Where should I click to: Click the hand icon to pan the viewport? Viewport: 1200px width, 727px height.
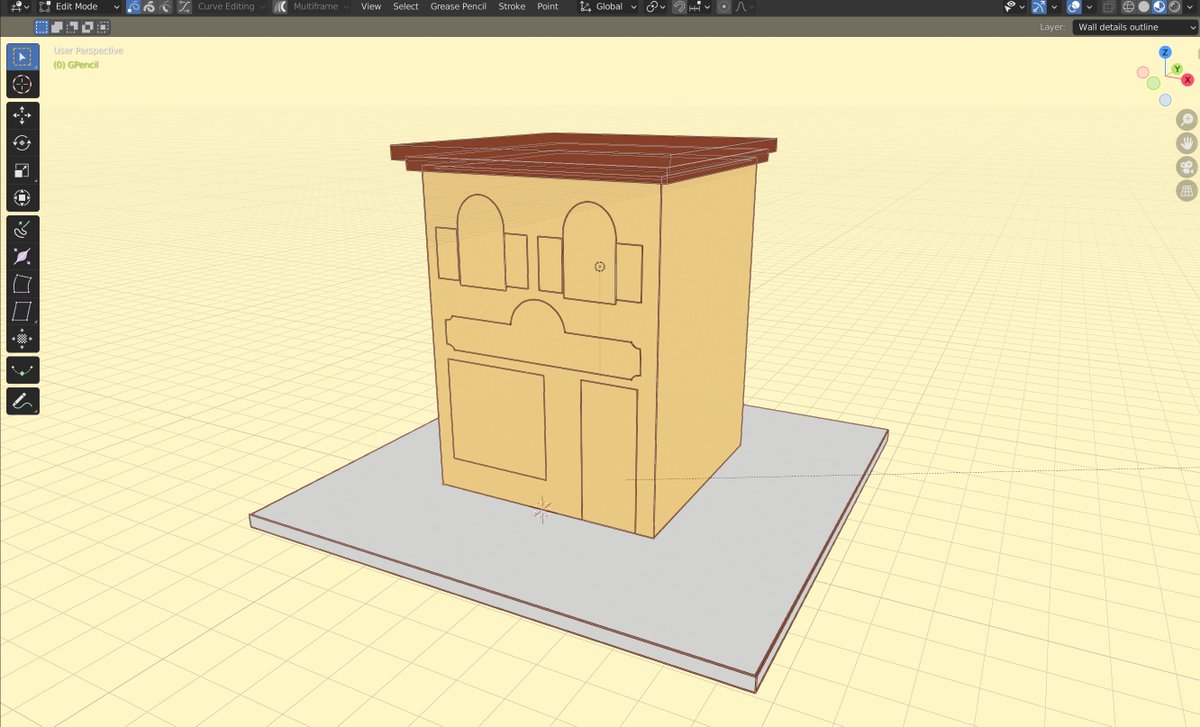pyautogui.click(x=1186, y=142)
